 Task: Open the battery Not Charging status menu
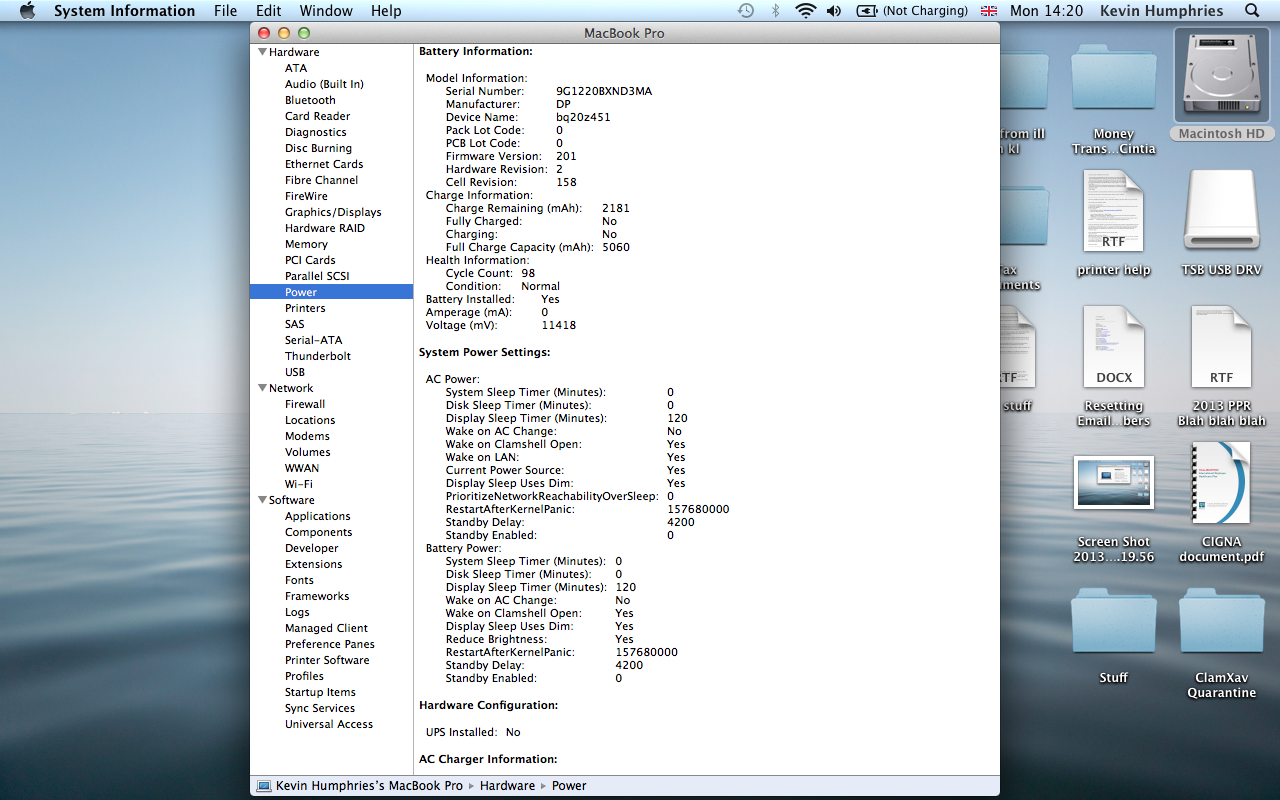912,11
